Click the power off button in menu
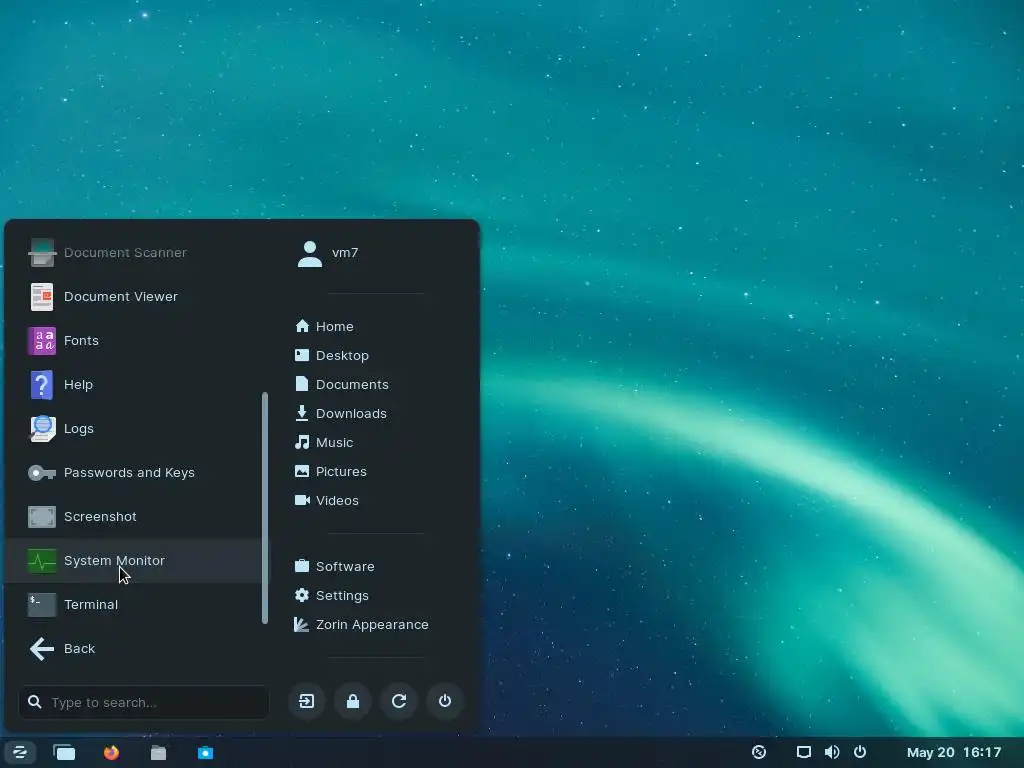Viewport: 1024px width, 768px height. point(445,701)
